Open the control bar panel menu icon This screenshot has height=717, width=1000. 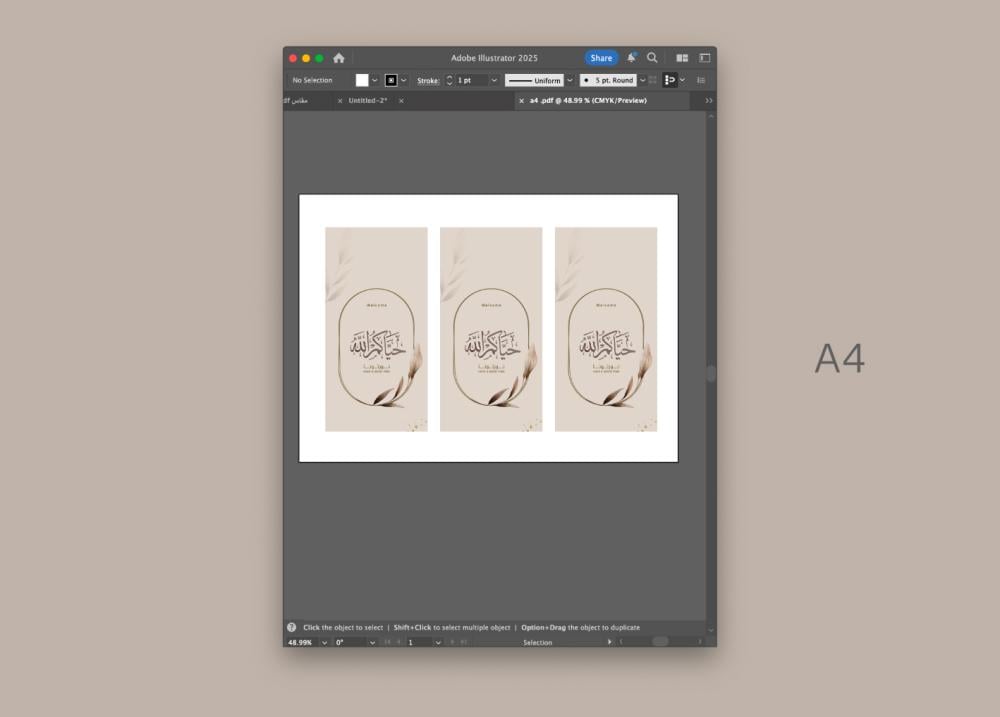coord(701,80)
